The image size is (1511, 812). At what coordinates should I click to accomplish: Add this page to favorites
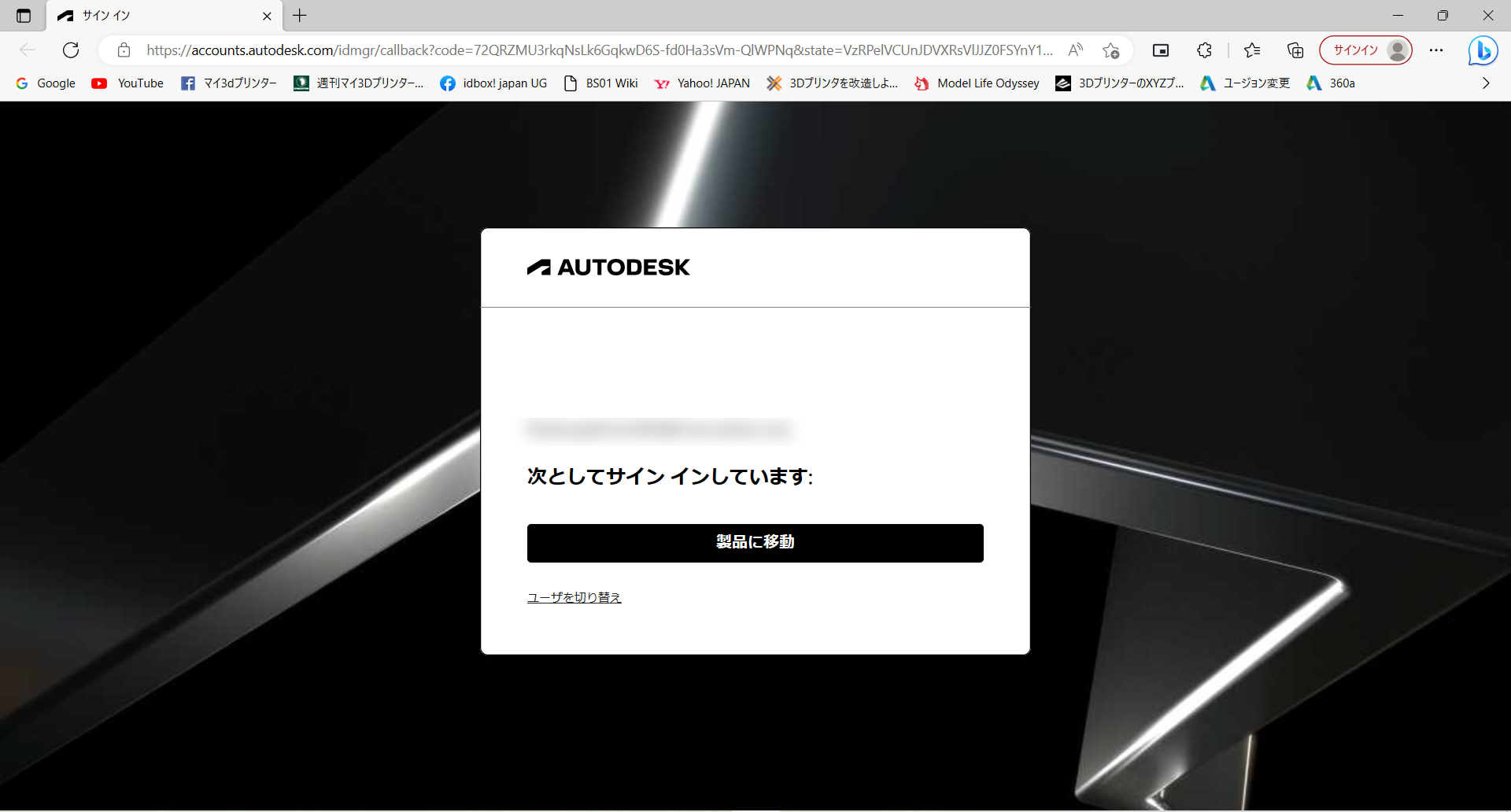(1110, 50)
